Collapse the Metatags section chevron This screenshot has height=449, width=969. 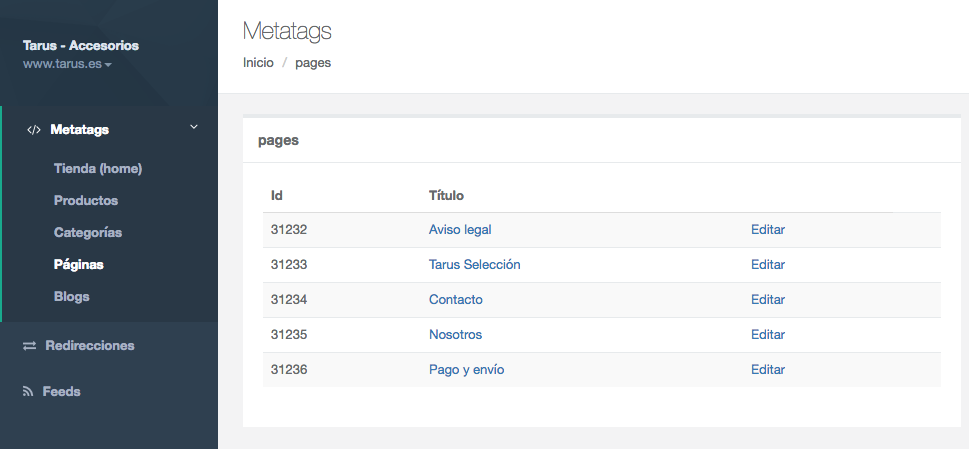click(x=193, y=127)
